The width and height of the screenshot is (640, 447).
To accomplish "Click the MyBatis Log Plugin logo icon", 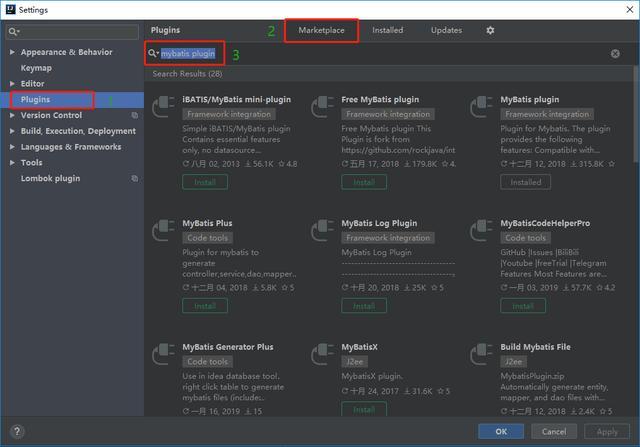I will coord(322,230).
